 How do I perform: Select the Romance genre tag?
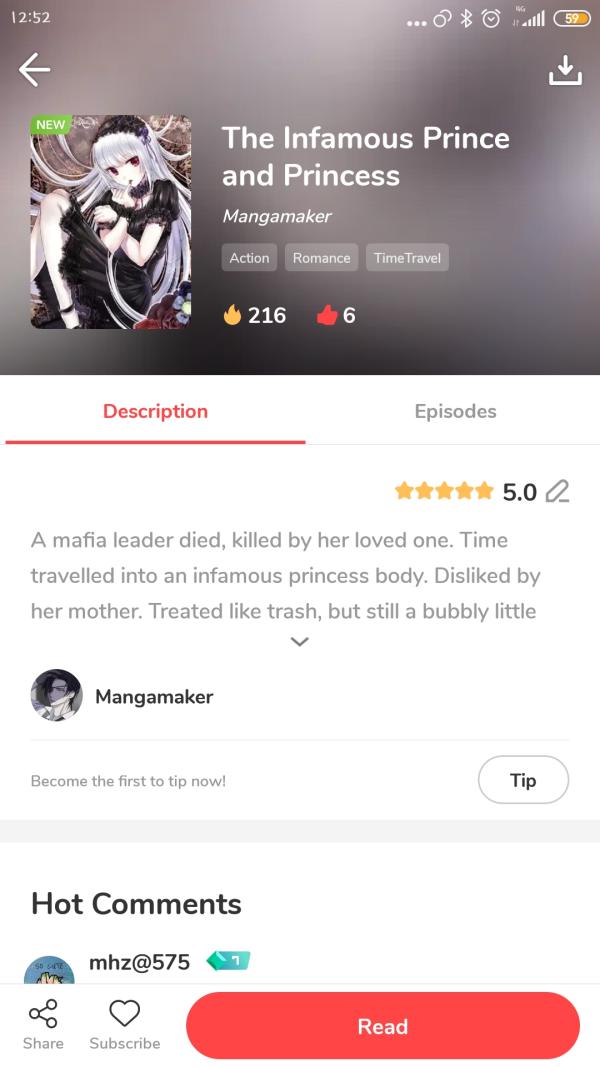(321, 258)
